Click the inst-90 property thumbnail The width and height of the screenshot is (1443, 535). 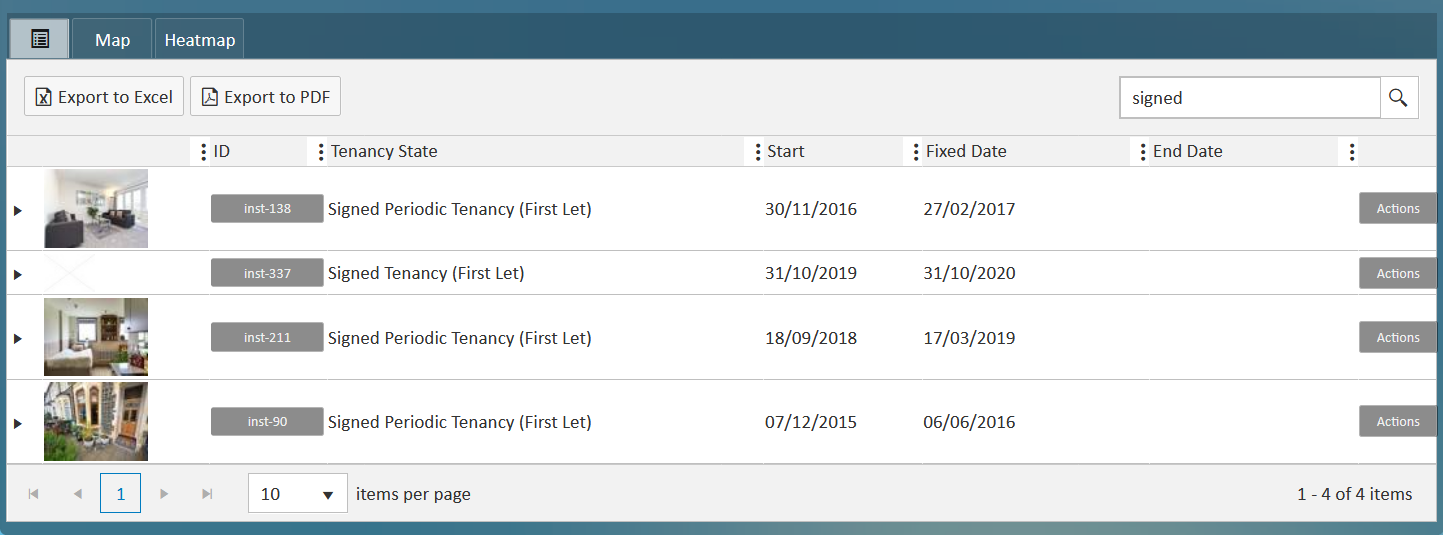click(96, 421)
